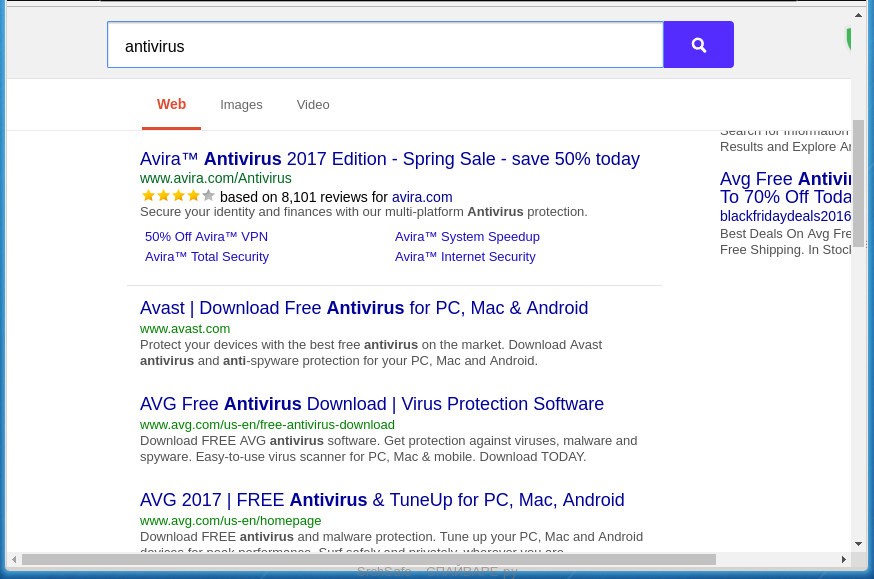Open AVG Free Antivirus Download result

pos(371,404)
